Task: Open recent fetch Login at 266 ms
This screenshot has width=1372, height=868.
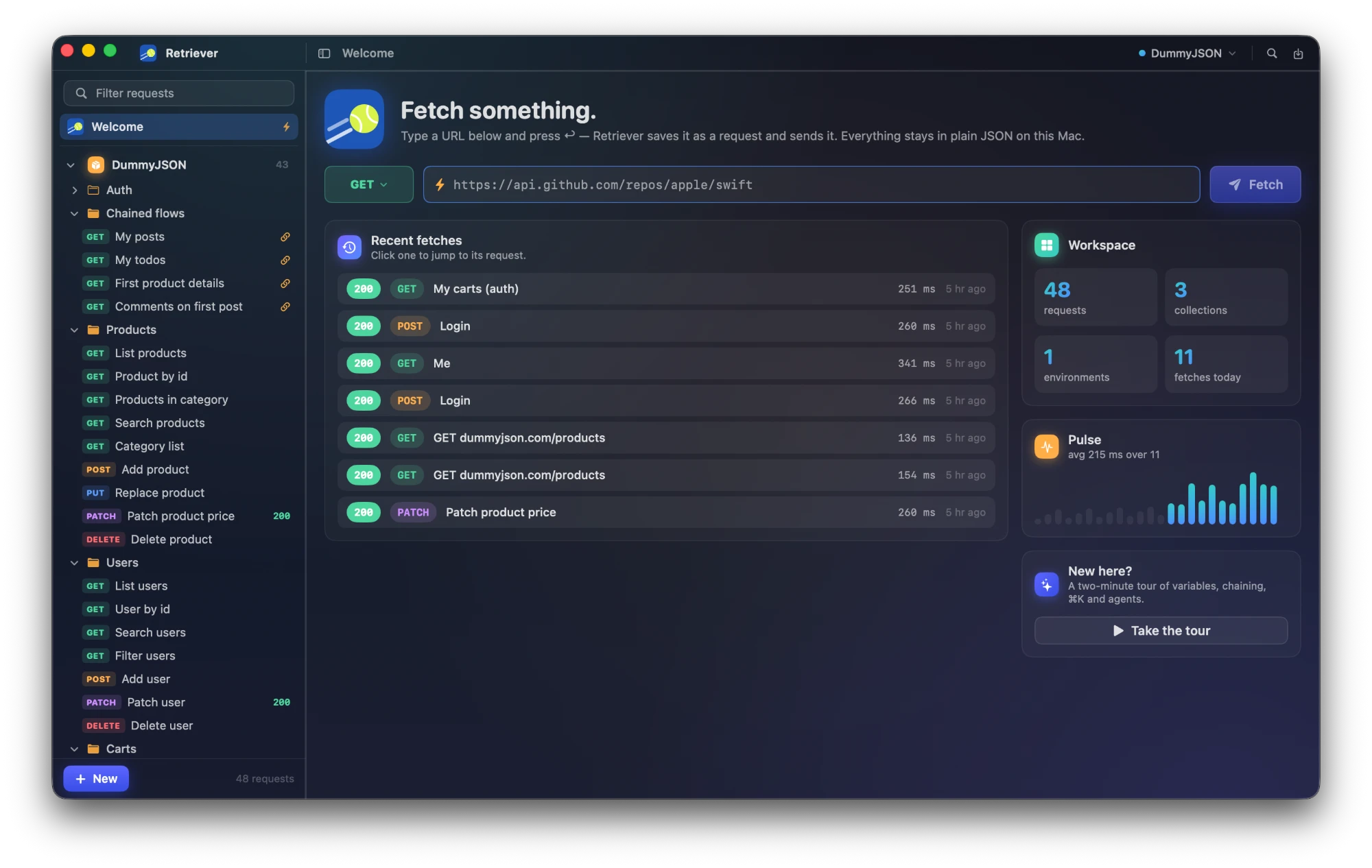Action: (x=666, y=400)
